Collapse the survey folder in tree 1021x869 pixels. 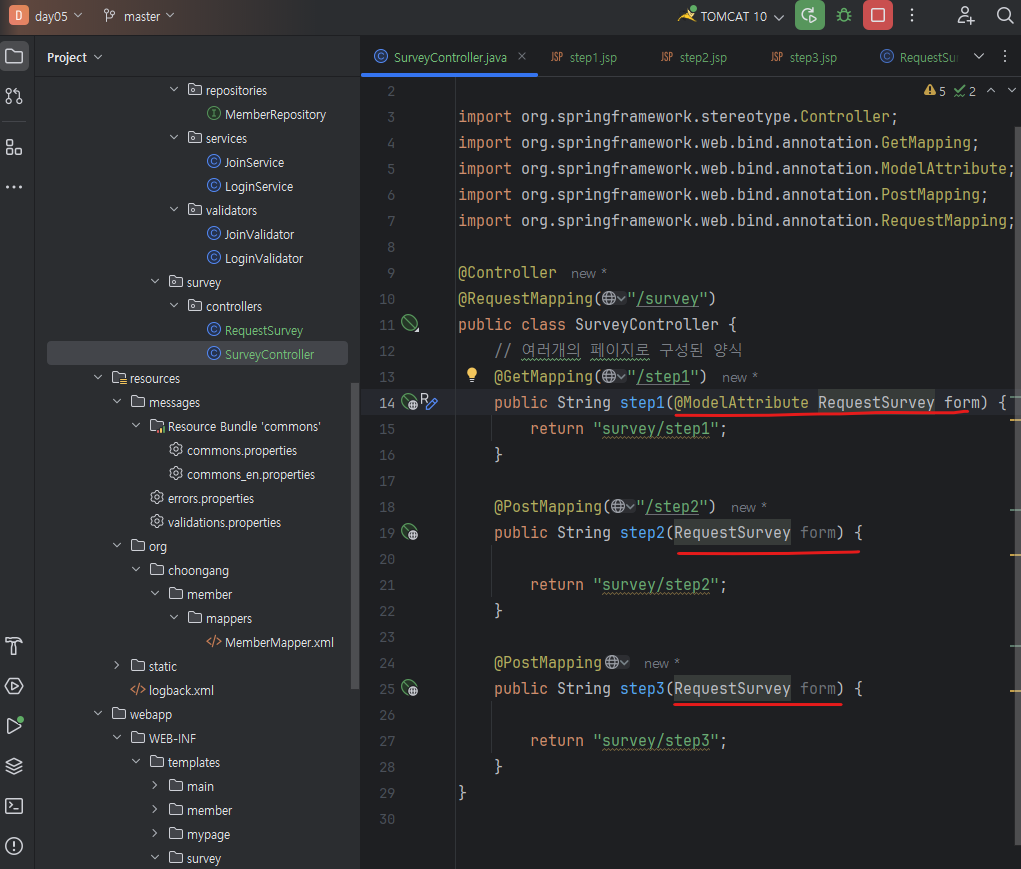(x=155, y=283)
